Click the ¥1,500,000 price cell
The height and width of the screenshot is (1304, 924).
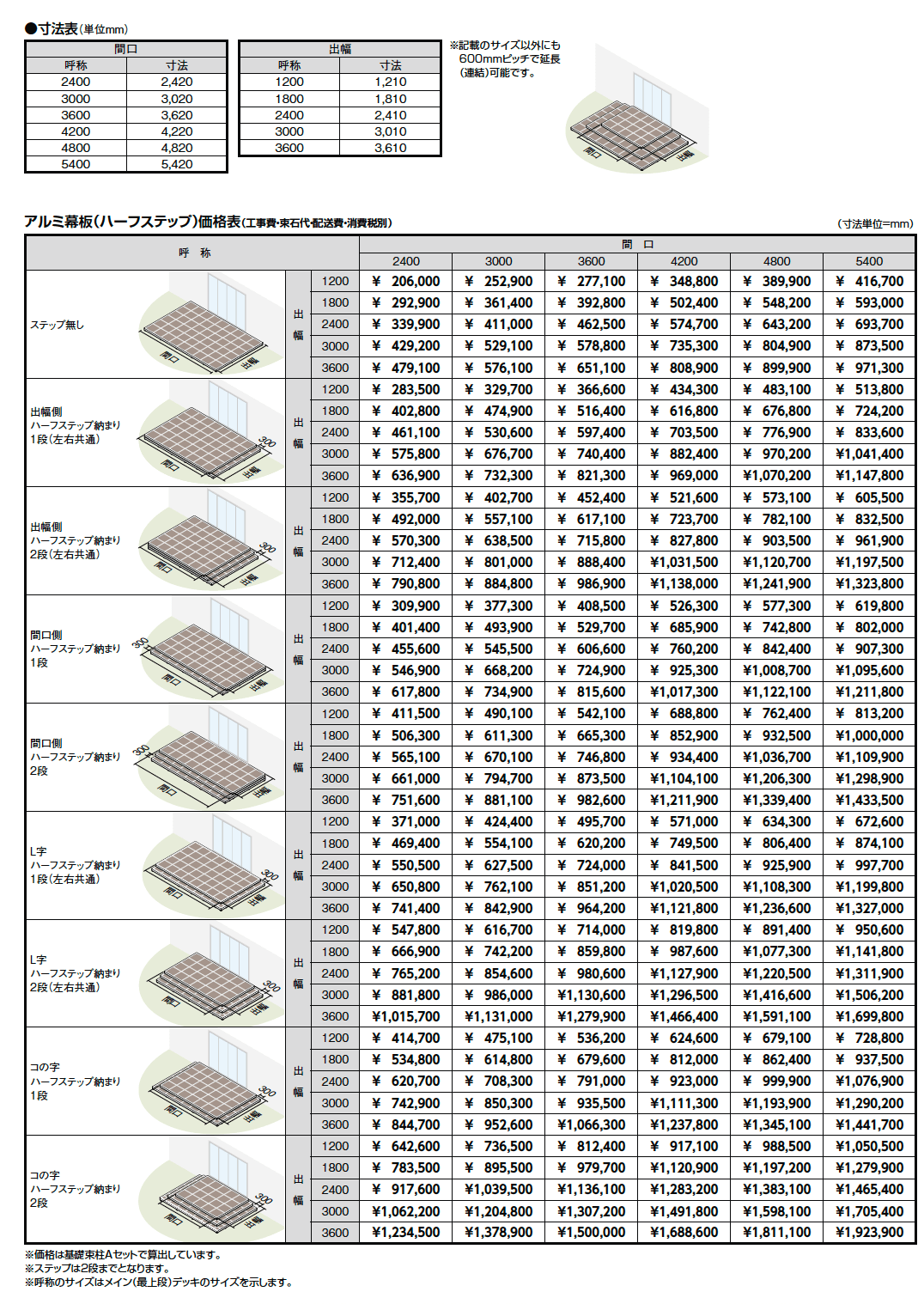tap(591, 1233)
